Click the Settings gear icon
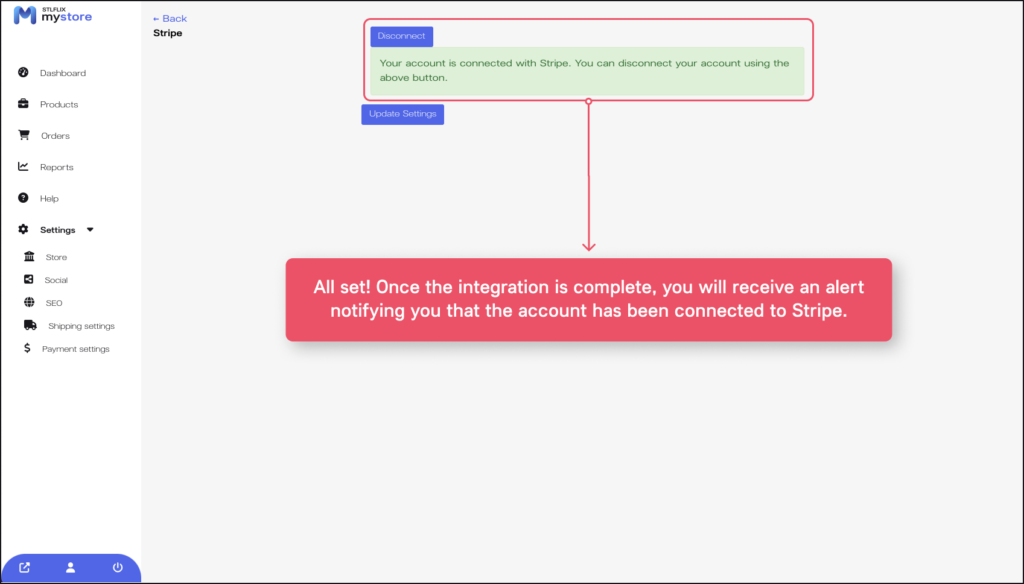Screen dimensions: 1024x584 (x=23, y=230)
